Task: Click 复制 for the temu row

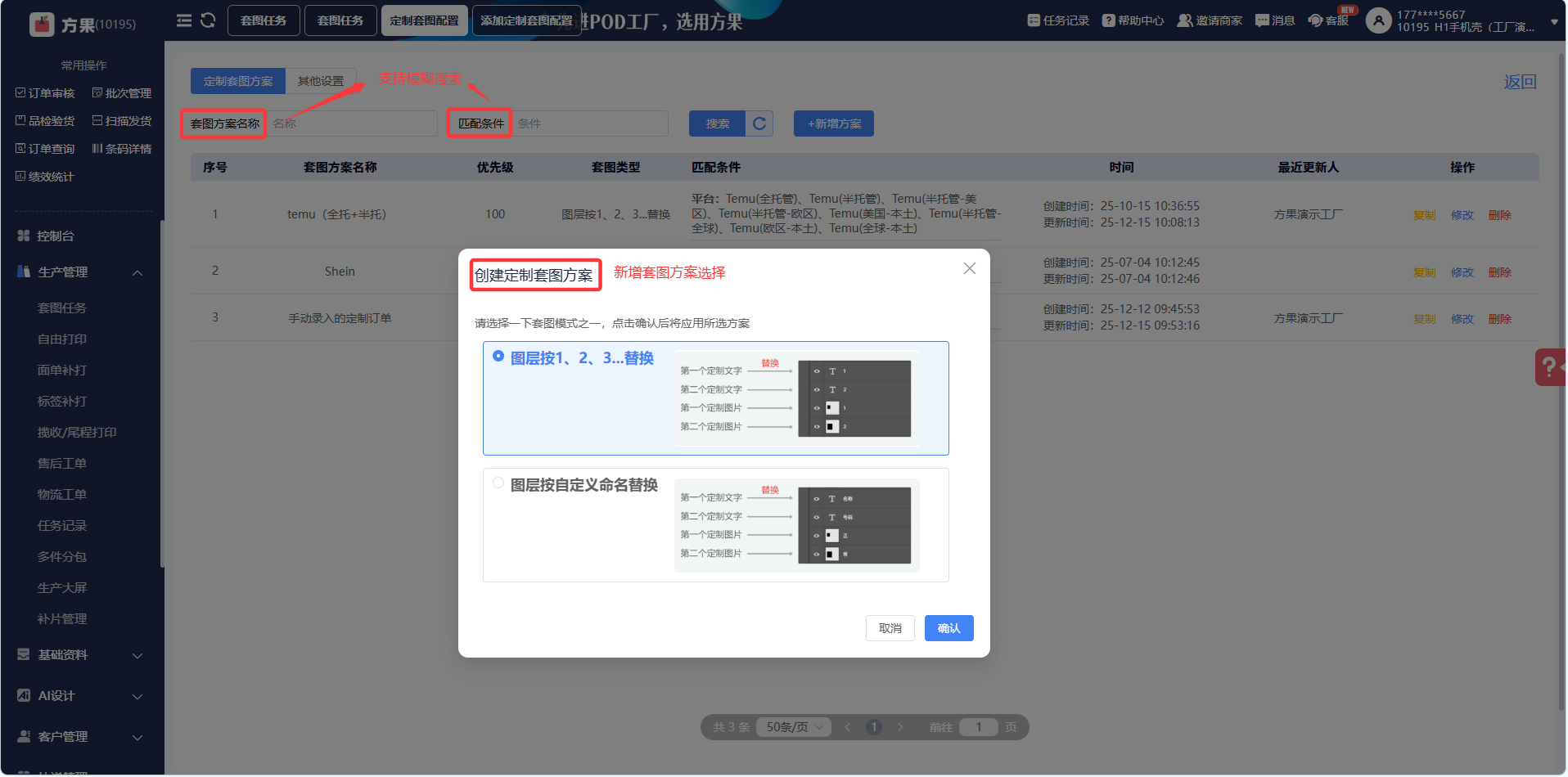Action: (1425, 215)
